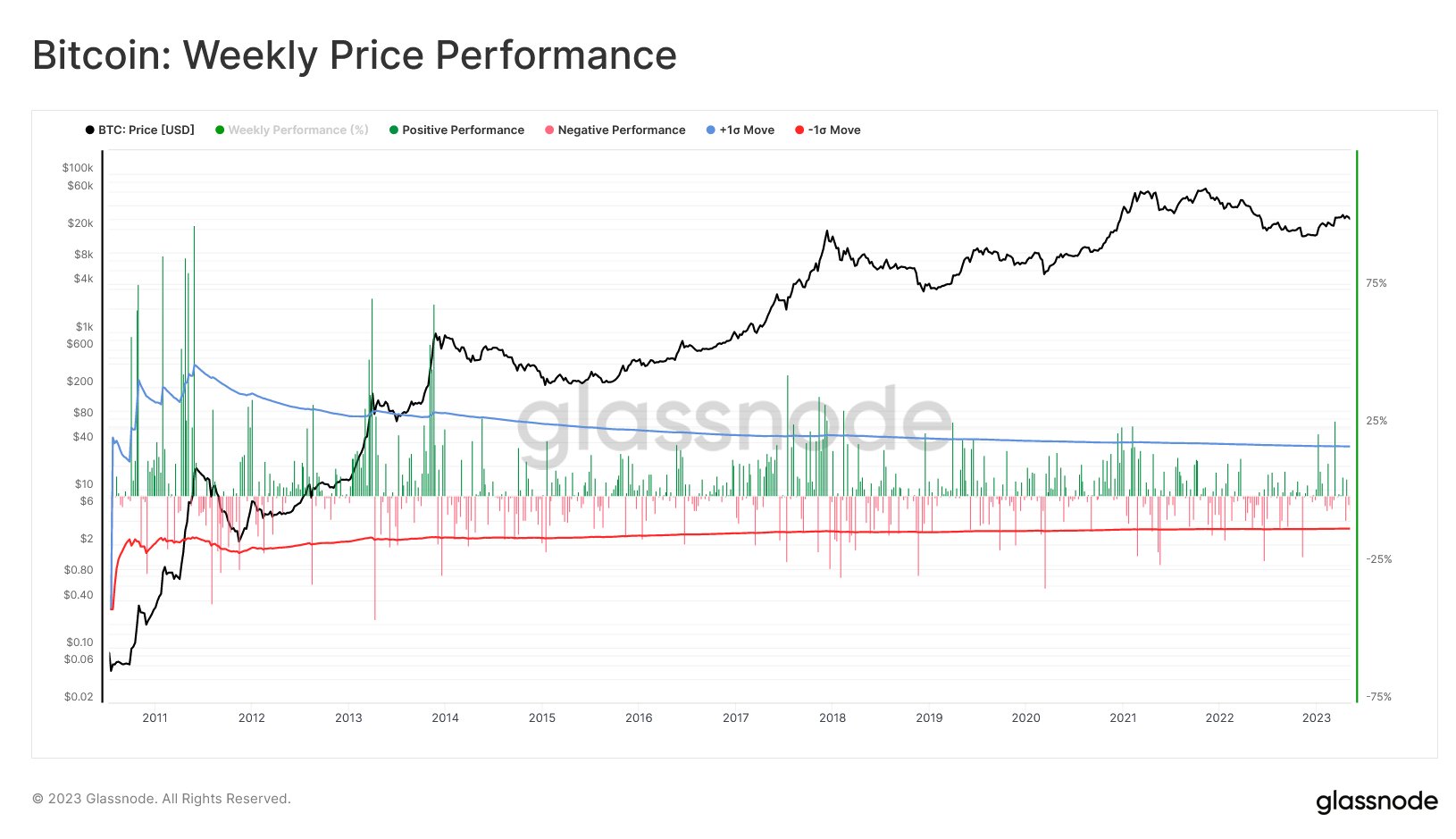
Task: Hide the Negative Performance series
Action: pyautogui.click(x=615, y=130)
